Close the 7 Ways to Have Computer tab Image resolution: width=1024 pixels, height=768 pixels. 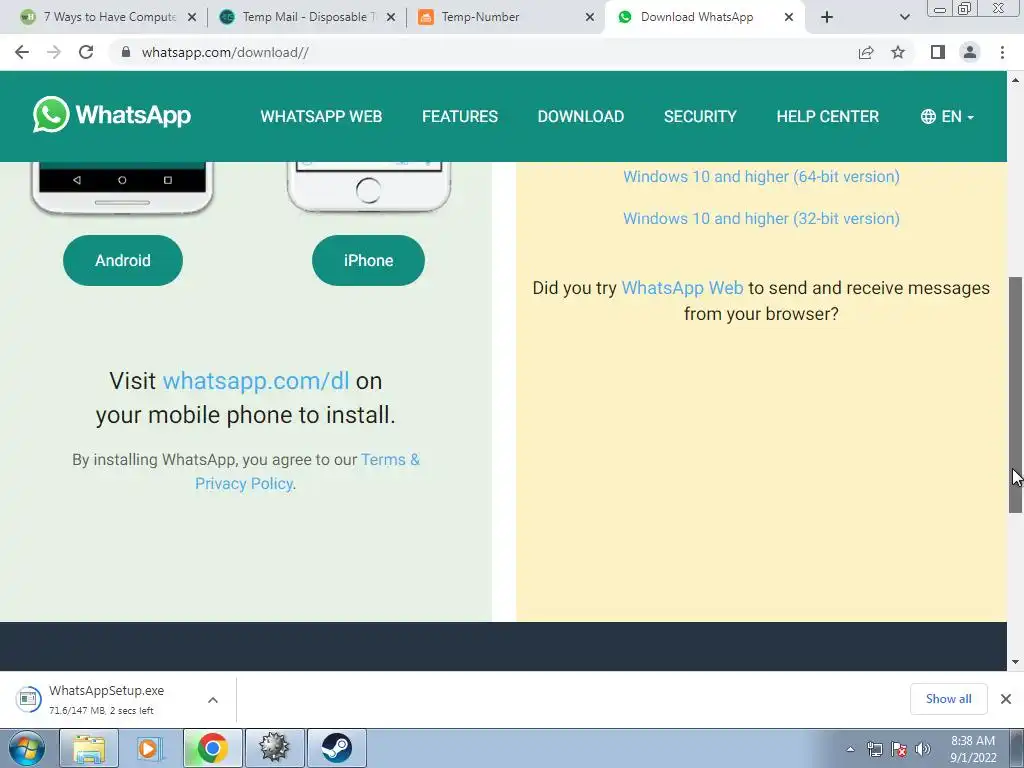(192, 17)
